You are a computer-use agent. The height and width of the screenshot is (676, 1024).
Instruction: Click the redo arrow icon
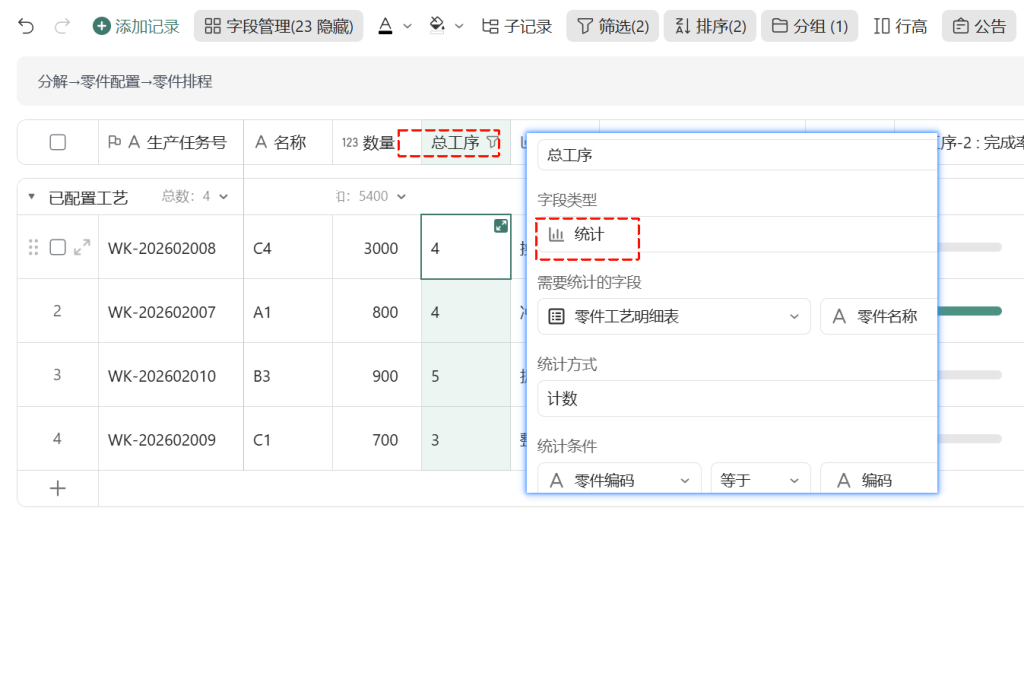click(x=62, y=26)
